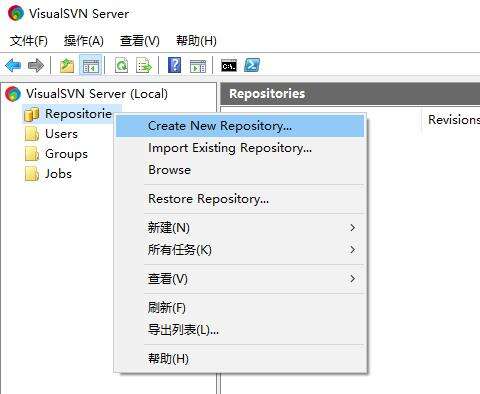
Task: Expand the 查看(V) submenu arrow in context menu
Action: click(353, 279)
